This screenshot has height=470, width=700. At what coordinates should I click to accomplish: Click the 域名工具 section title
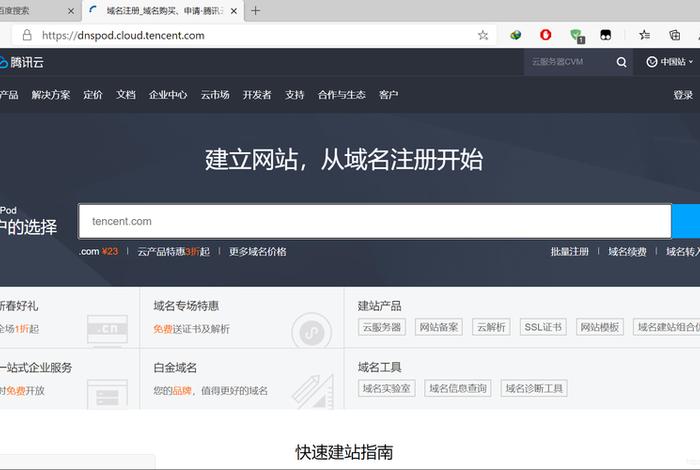tap(379, 367)
